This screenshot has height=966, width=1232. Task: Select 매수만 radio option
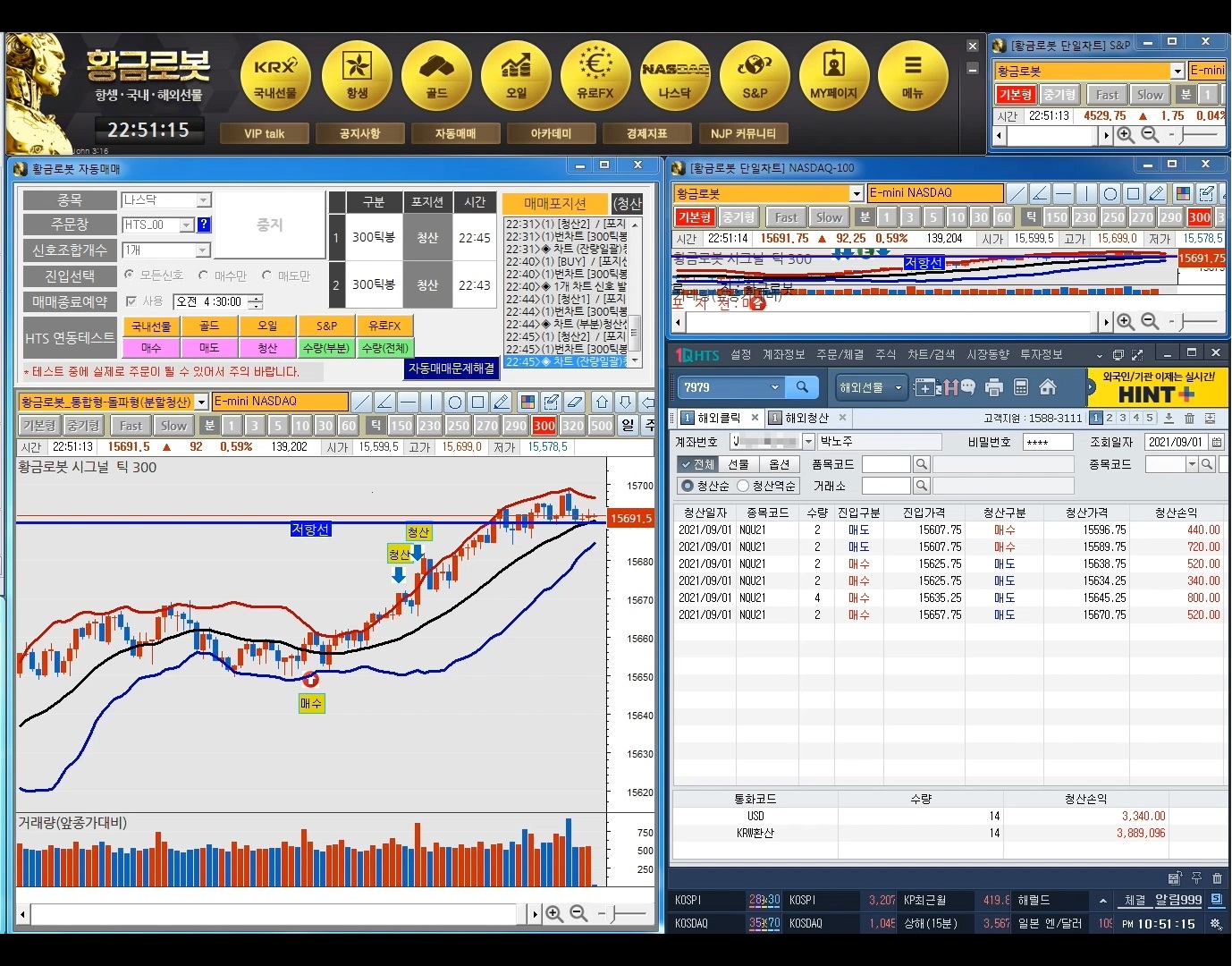tap(203, 275)
